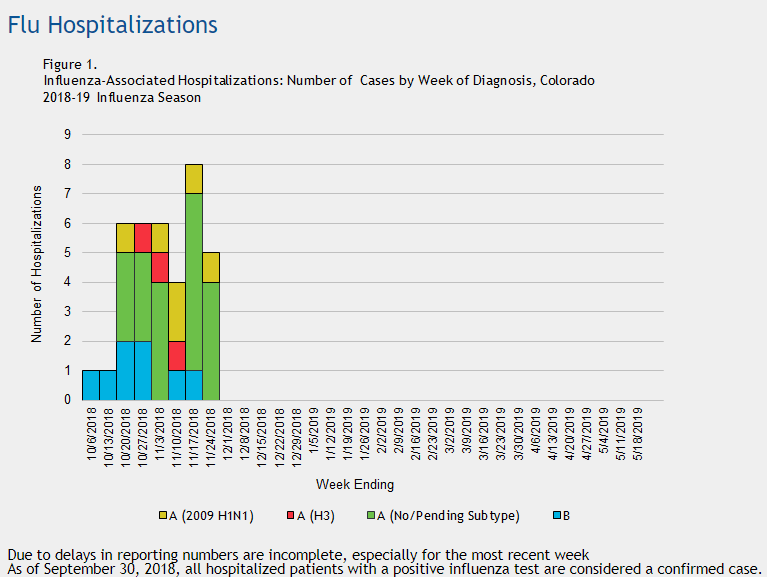767x577 pixels.
Task: Select the yellow top segment of the 11/17/2018 bar
Action: pos(194,179)
